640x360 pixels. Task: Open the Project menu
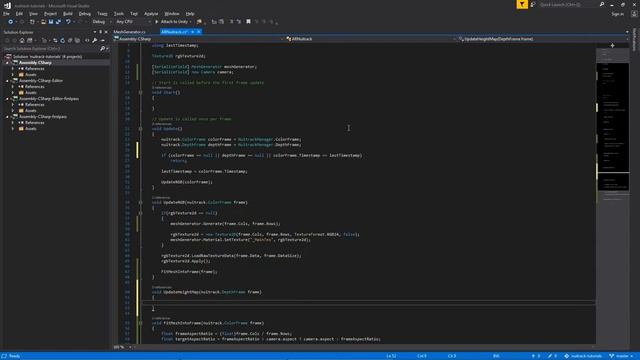tap(50, 13)
